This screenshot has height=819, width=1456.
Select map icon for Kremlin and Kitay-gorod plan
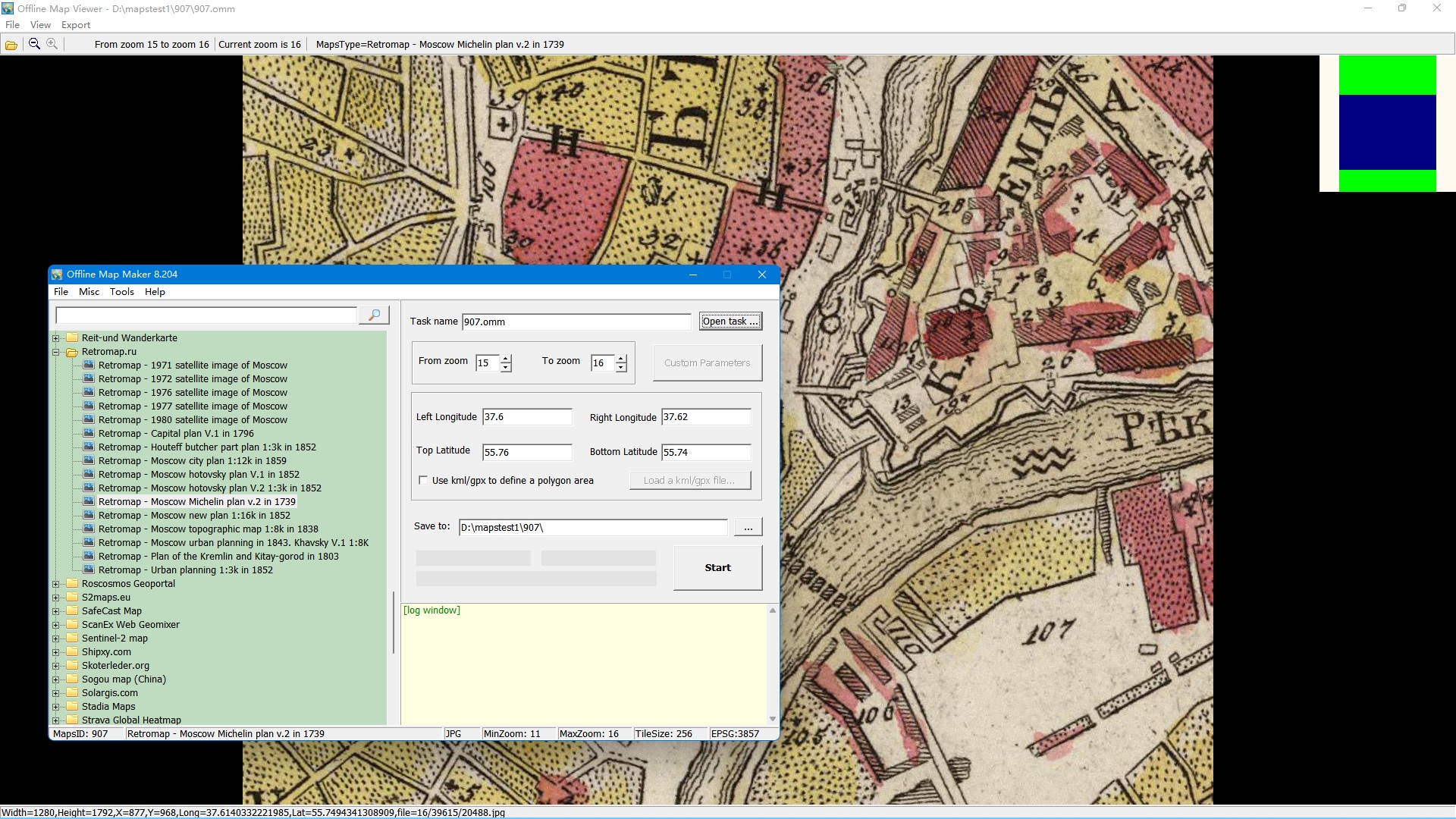click(x=89, y=556)
